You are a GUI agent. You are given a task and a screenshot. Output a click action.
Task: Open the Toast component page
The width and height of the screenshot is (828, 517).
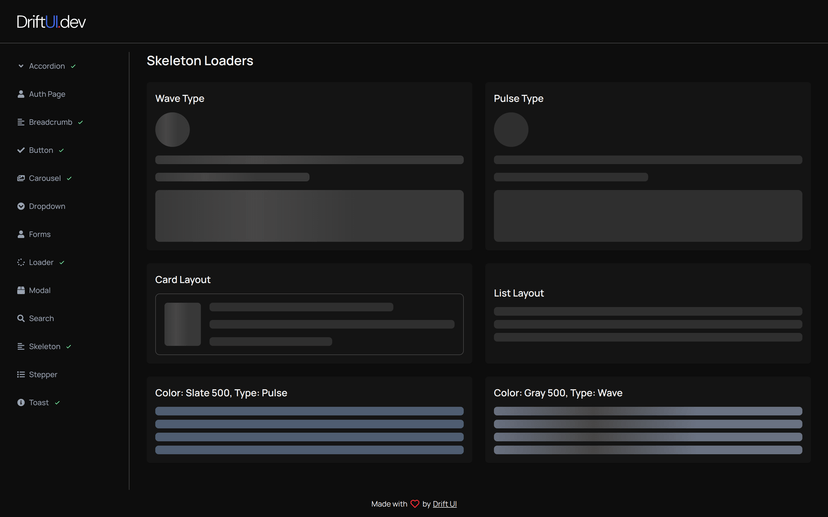click(39, 402)
